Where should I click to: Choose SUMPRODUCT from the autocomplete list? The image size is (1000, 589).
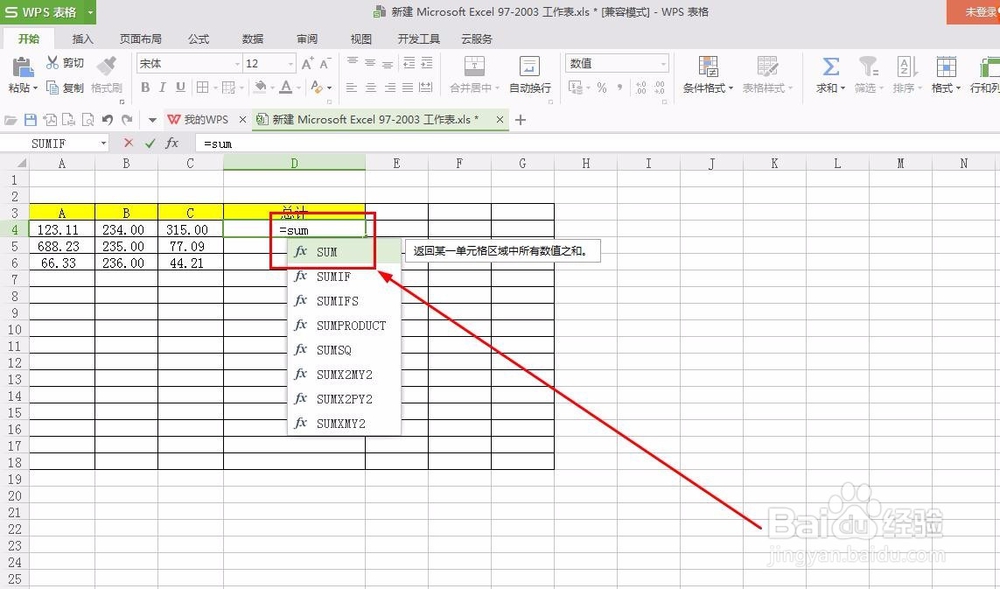tap(344, 325)
